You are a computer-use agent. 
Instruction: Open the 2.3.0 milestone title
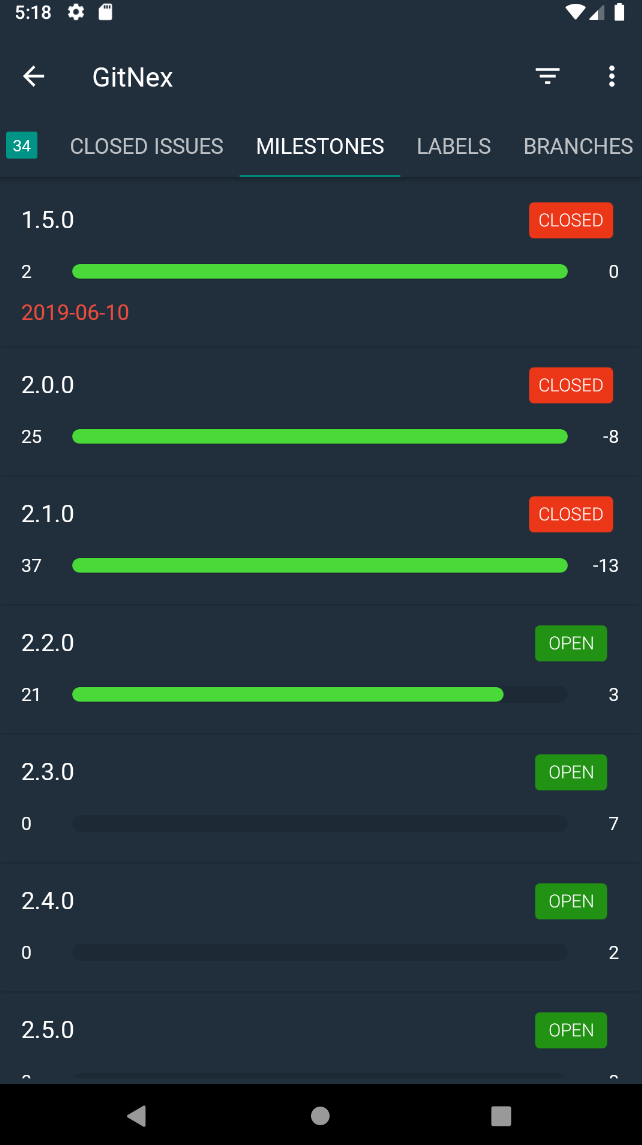coord(48,772)
